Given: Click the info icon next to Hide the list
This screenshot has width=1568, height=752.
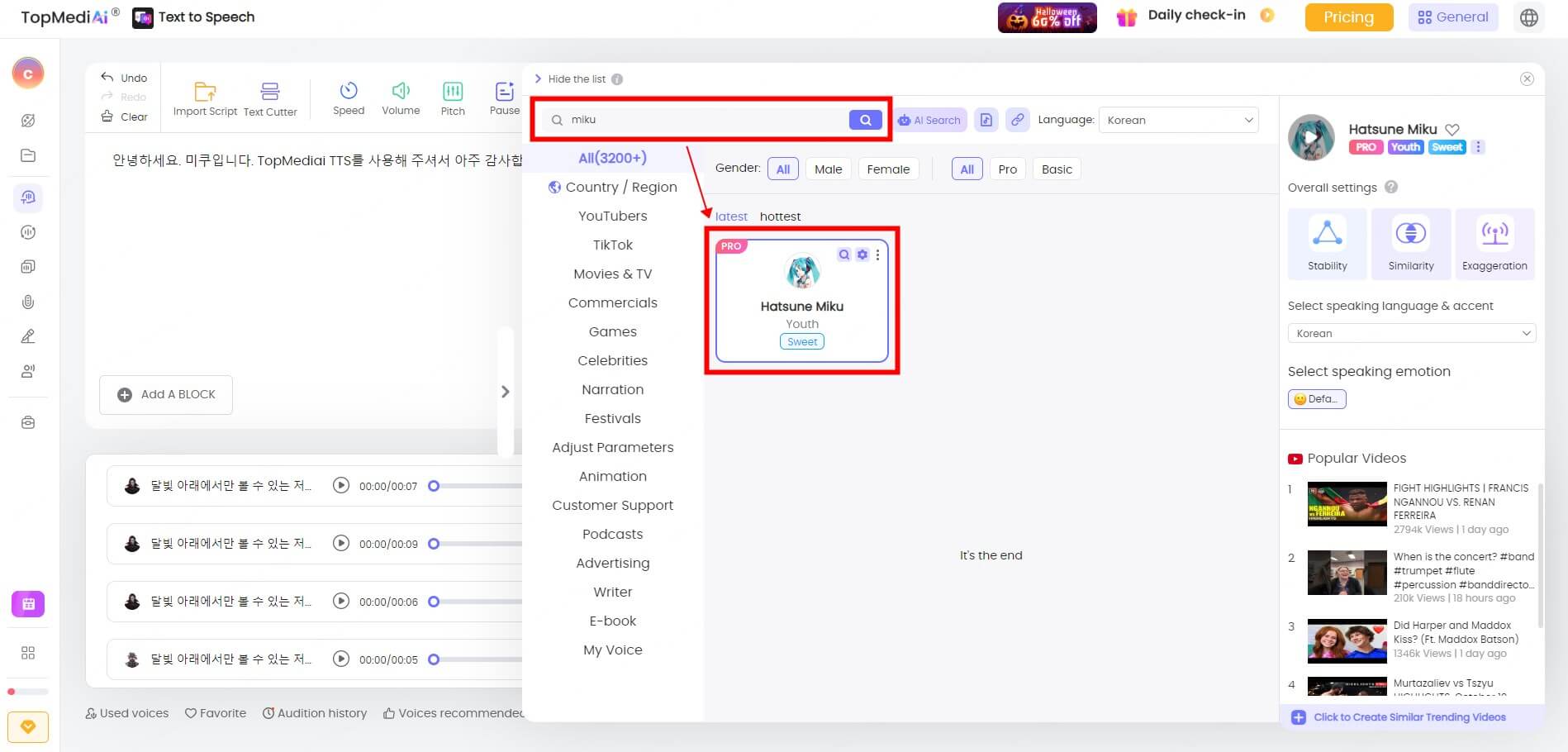Looking at the screenshot, I should click(x=617, y=79).
